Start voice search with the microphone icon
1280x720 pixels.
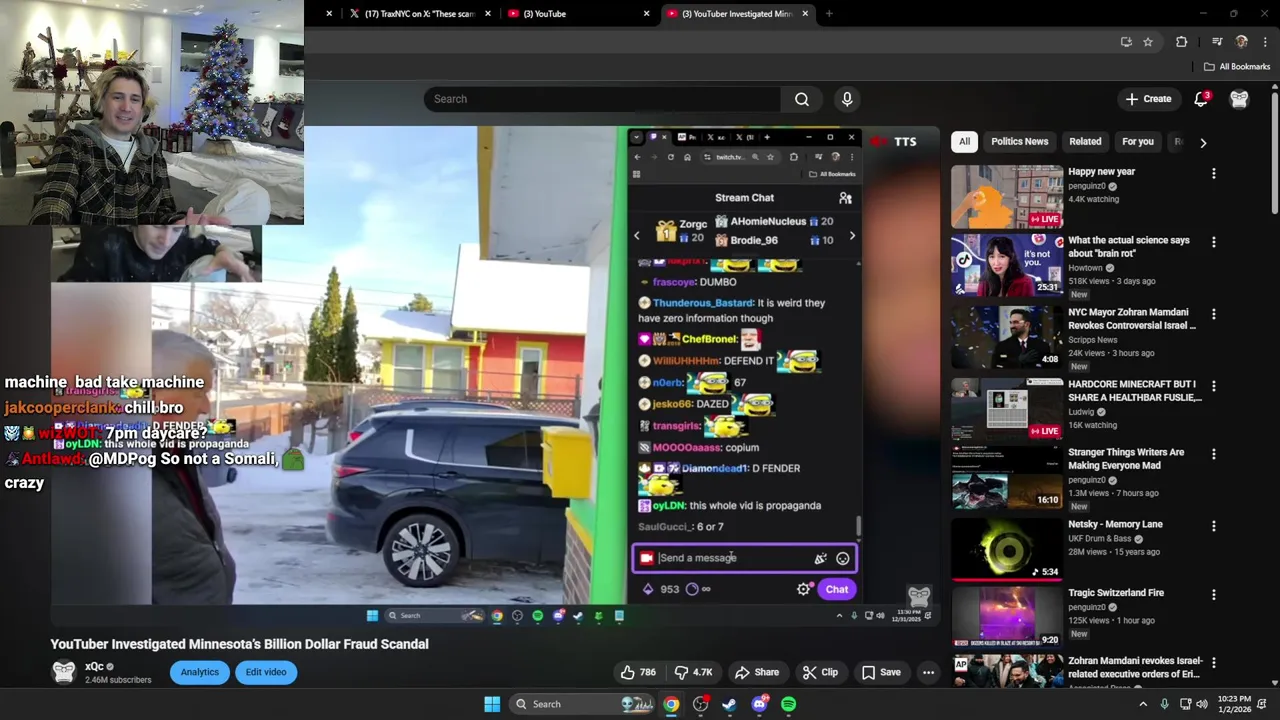click(x=847, y=99)
